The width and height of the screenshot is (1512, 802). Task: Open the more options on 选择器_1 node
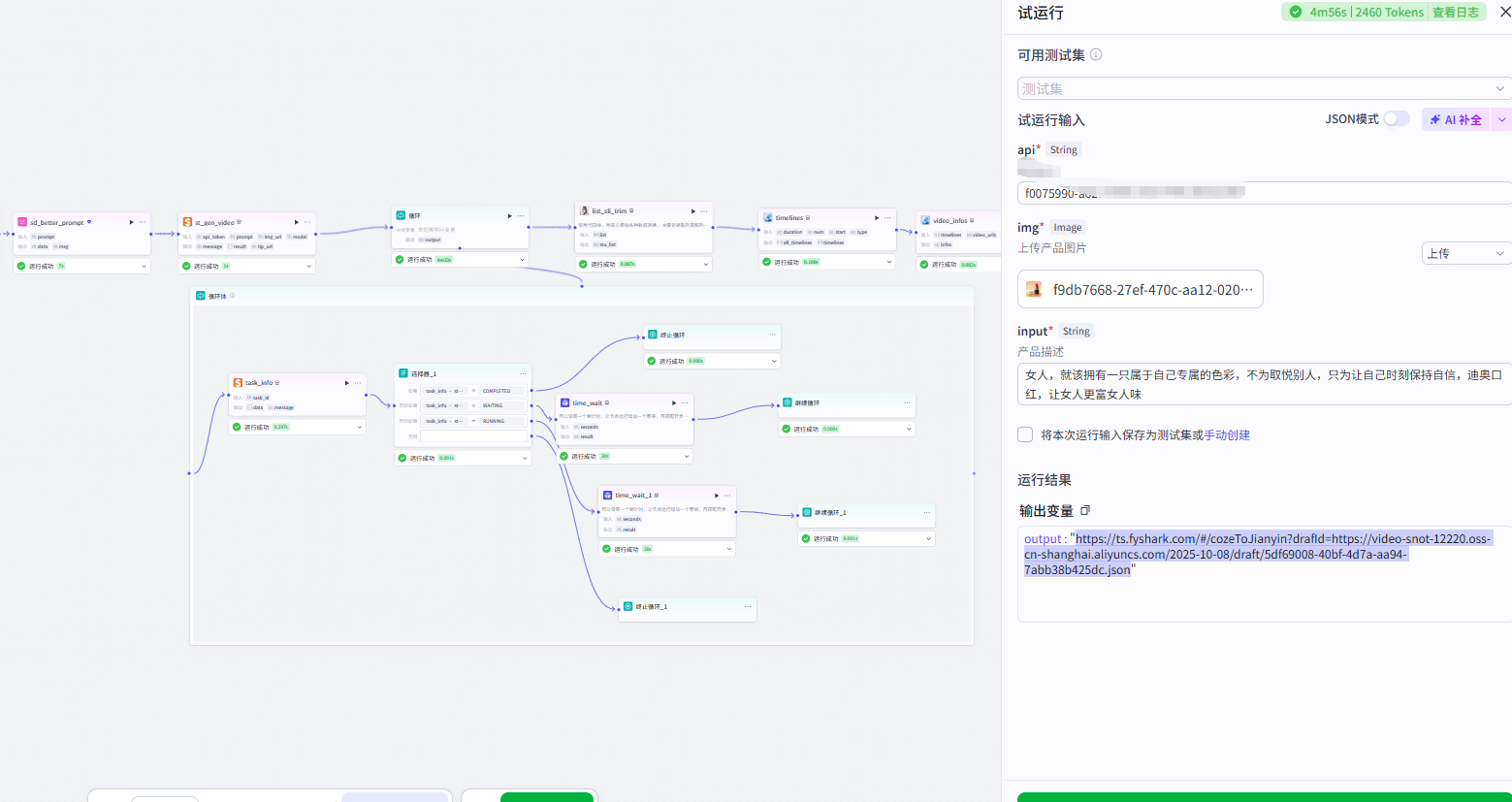click(x=523, y=373)
